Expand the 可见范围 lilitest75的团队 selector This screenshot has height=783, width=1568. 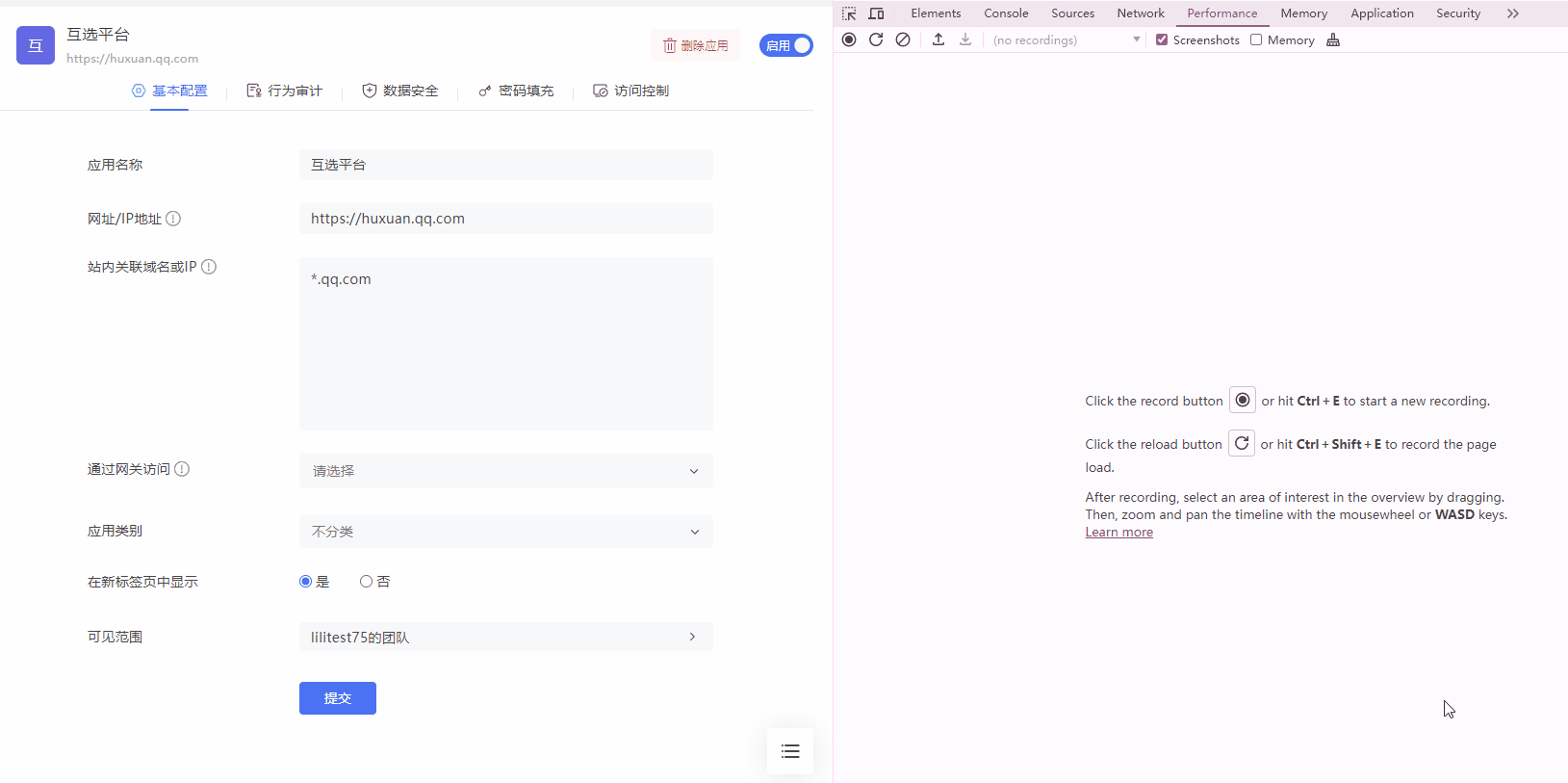click(x=506, y=637)
